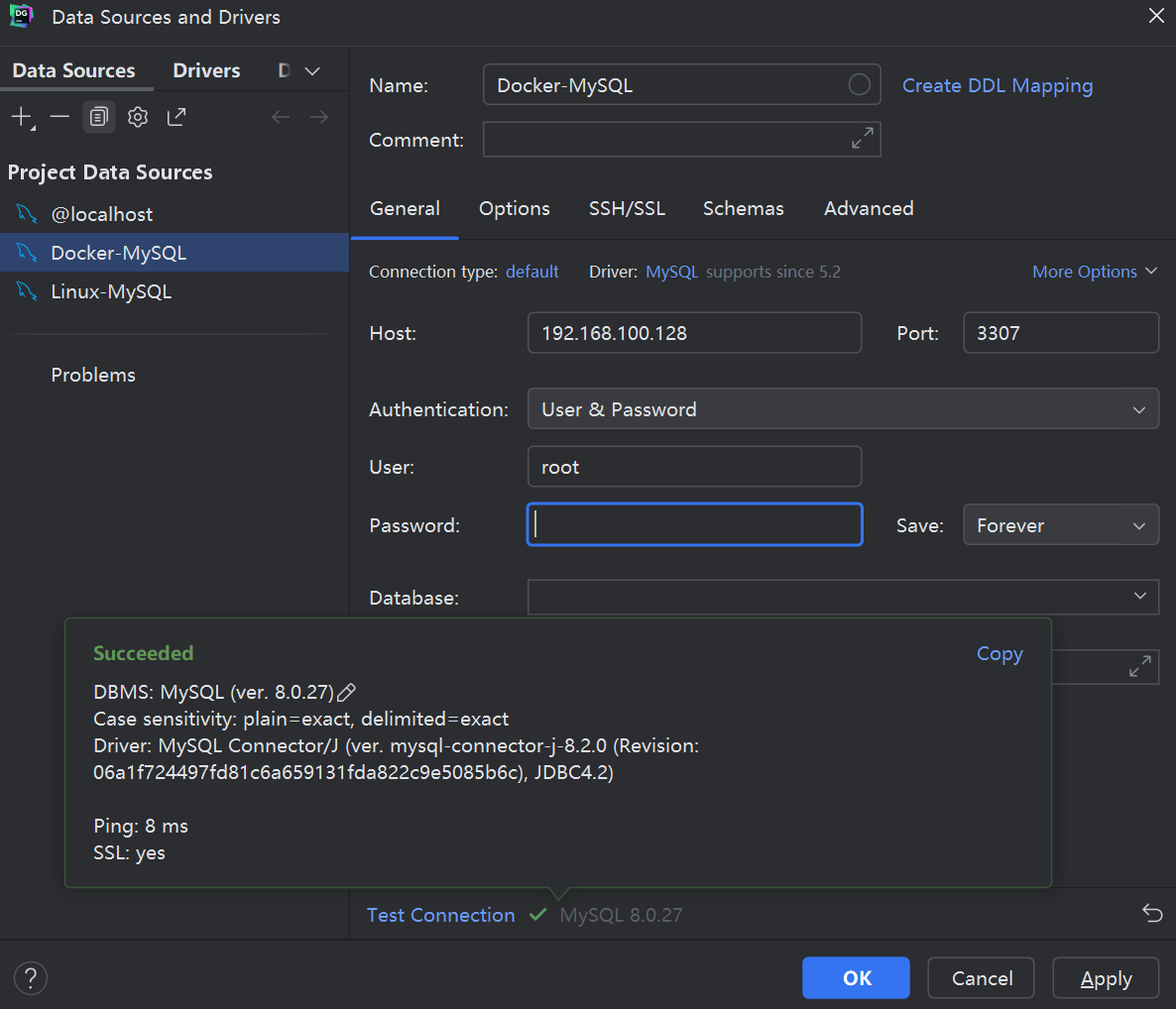1176x1009 pixels.
Task: Expand the URL field behind the popup
Action: pos(1140,666)
